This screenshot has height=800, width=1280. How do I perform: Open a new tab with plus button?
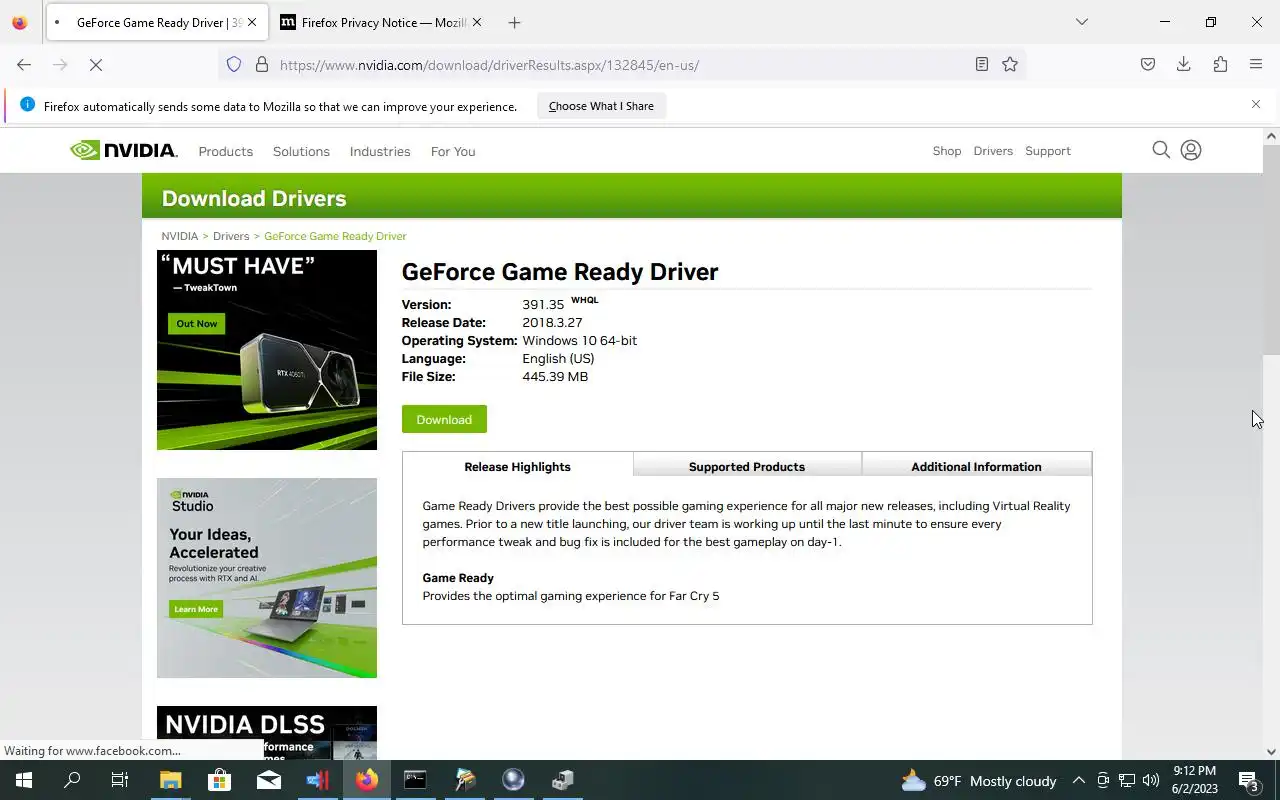pos(514,22)
